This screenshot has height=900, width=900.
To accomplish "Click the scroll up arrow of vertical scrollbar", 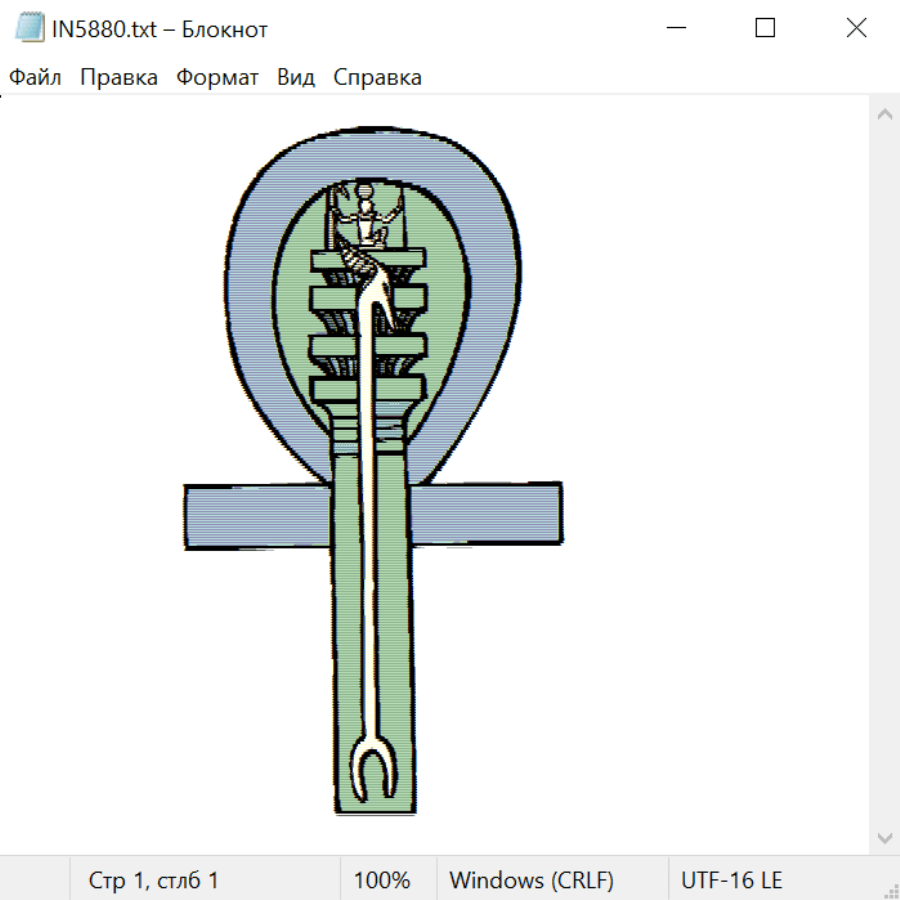I will [884, 115].
